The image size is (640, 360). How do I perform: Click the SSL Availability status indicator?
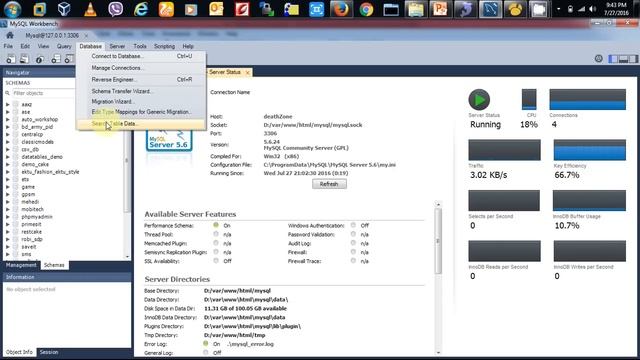tap(216, 260)
